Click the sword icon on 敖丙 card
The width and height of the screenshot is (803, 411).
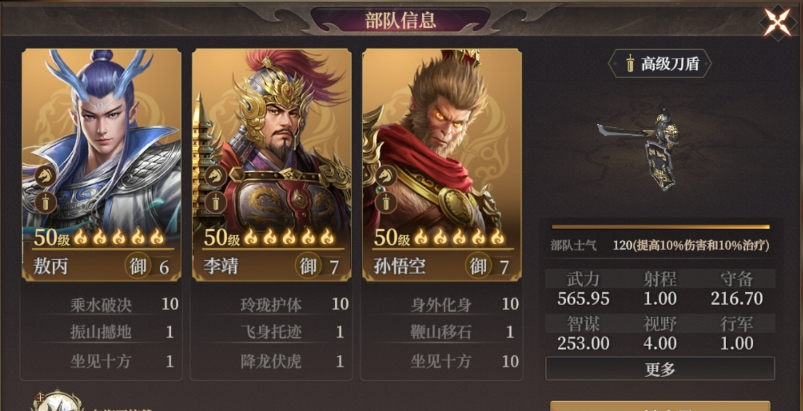pos(46,203)
